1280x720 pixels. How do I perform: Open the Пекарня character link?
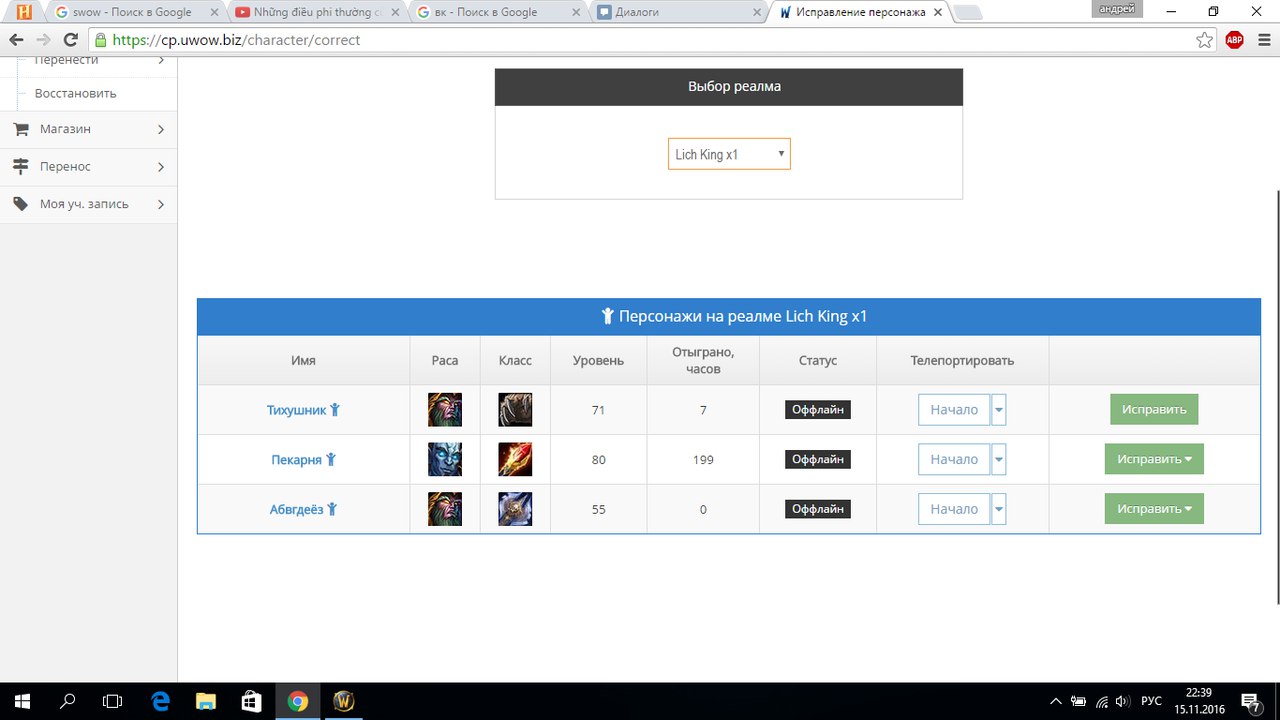click(x=297, y=460)
